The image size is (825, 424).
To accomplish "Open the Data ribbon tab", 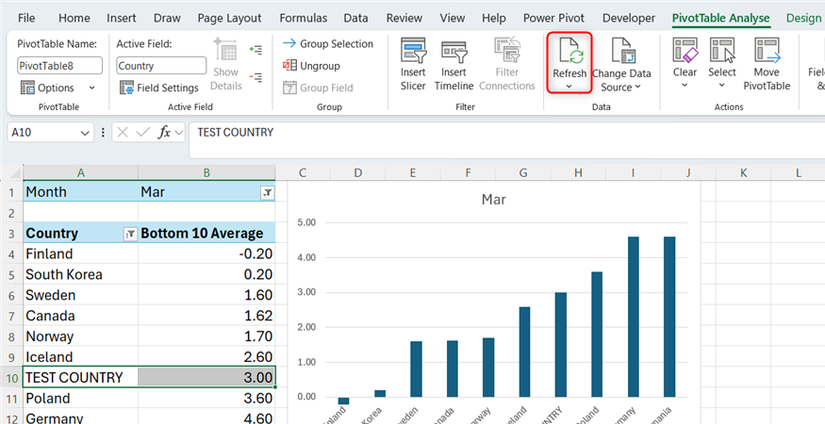I will point(356,18).
